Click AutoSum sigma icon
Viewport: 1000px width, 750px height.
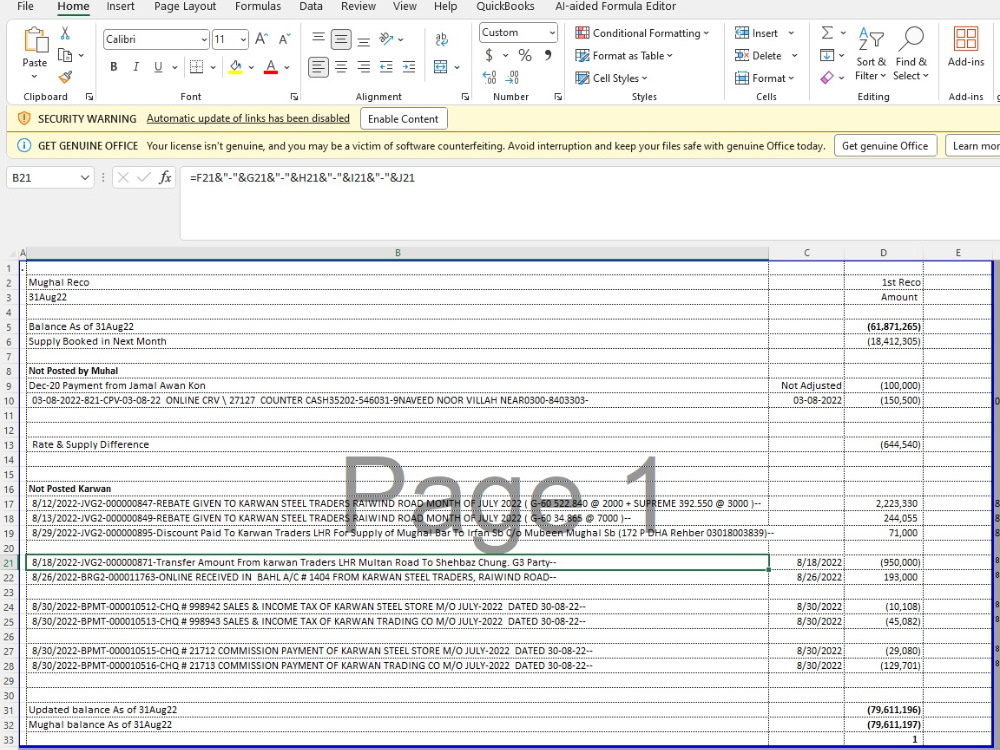pyautogui.click(x=827, y=33)
